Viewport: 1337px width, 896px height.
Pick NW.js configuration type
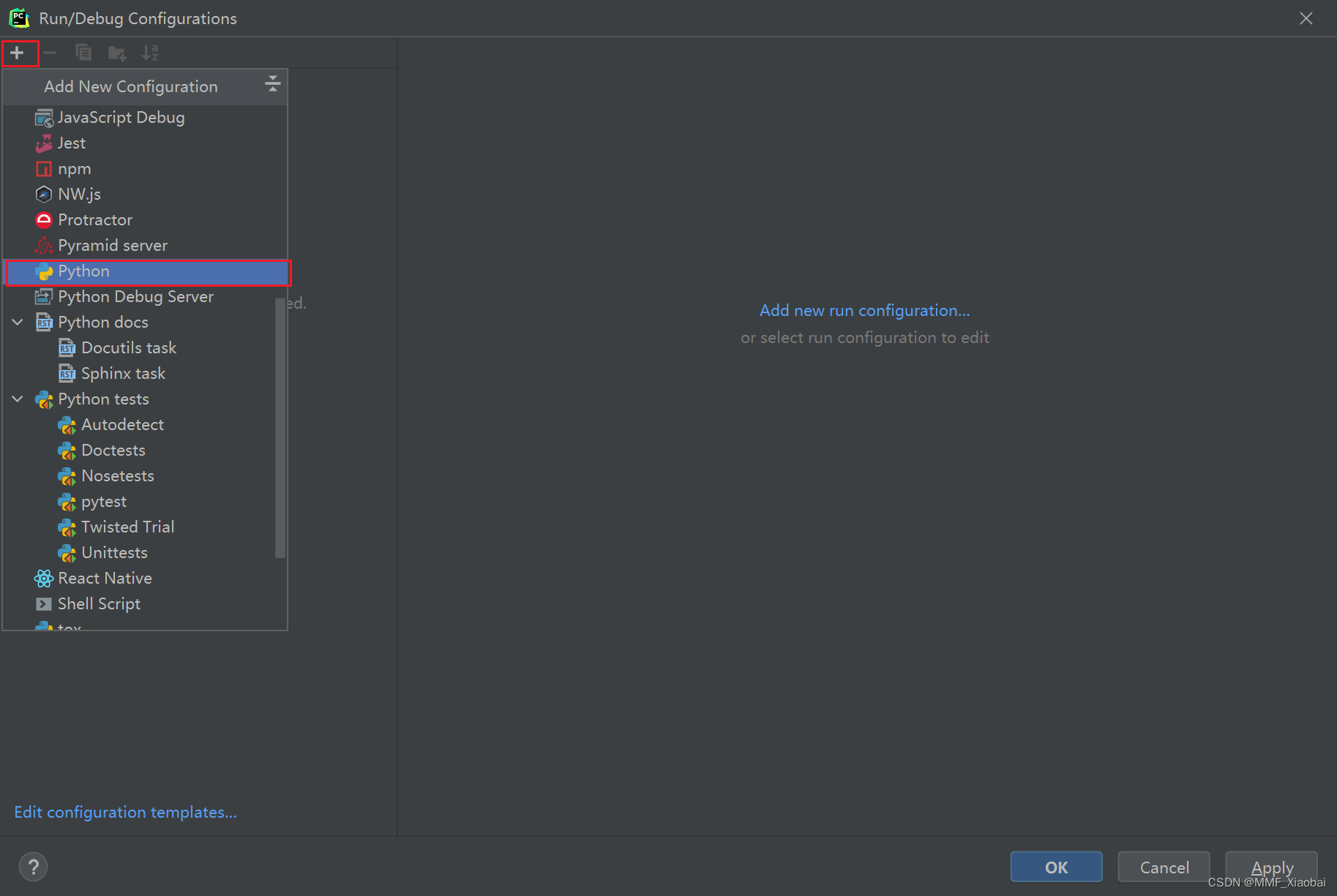(x=145, y=195)
